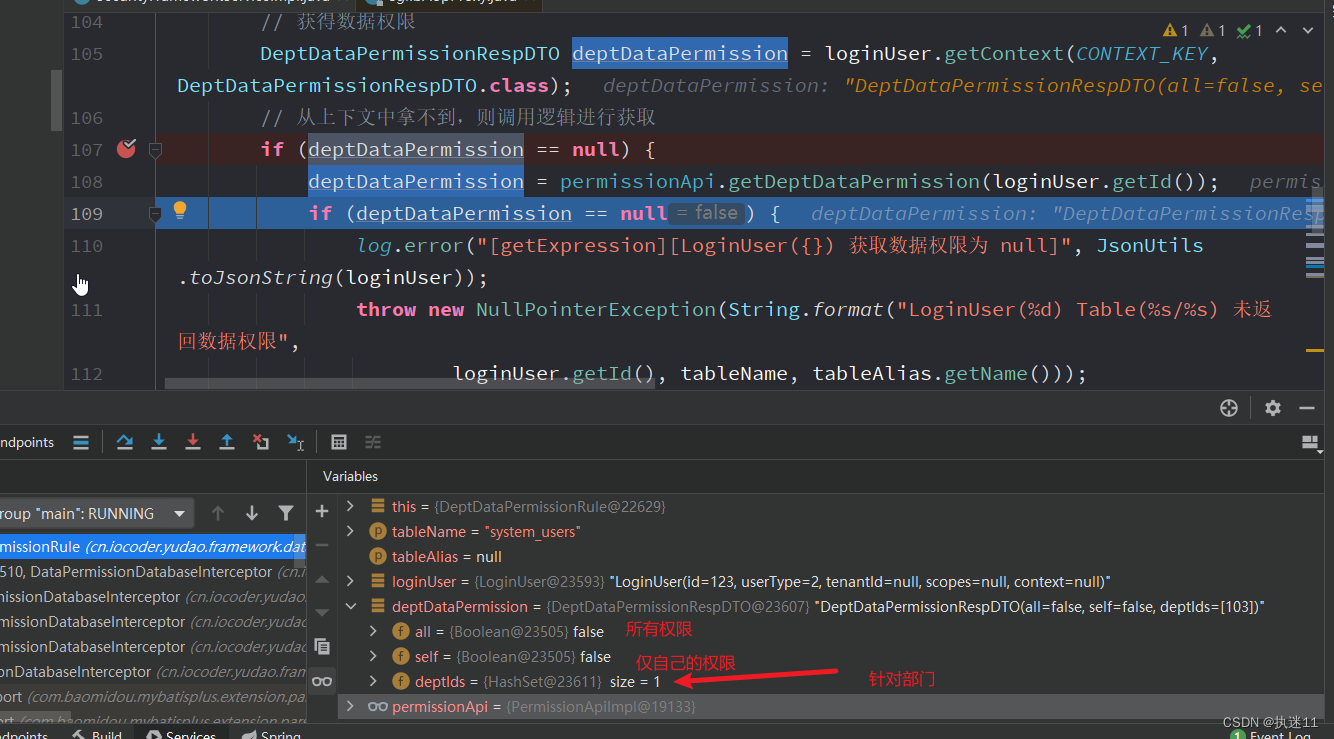This screenshot has width=1334, height=739.
Task: Click the previous frame up arrow
Action: click(218, 513)
